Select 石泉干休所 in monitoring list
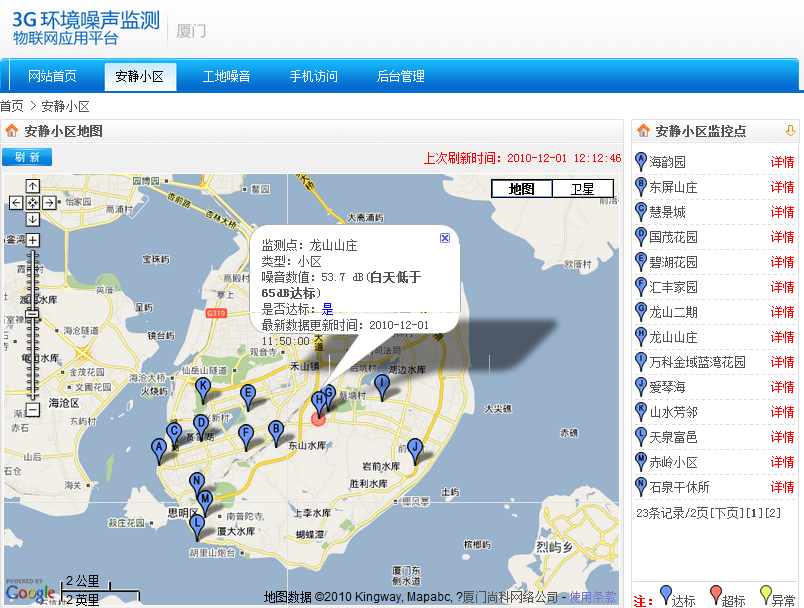 click(679, 488)
